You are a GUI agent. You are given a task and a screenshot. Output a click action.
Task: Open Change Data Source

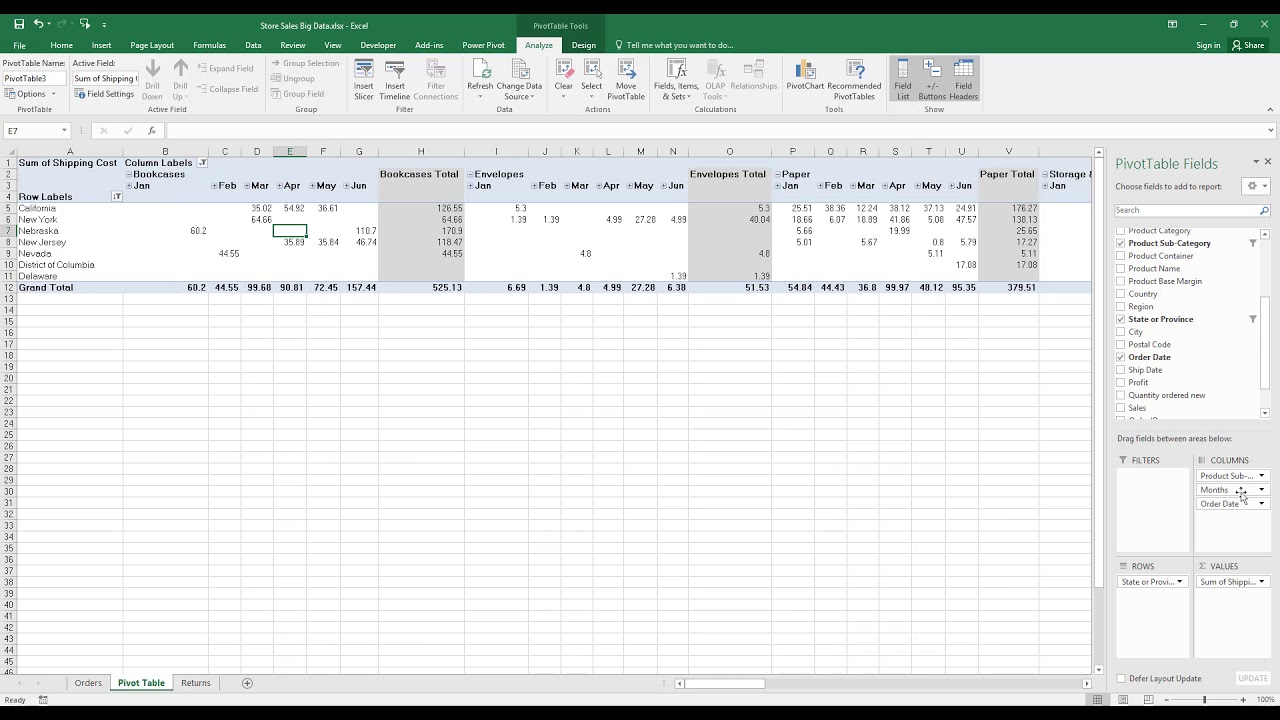(519, 80)
